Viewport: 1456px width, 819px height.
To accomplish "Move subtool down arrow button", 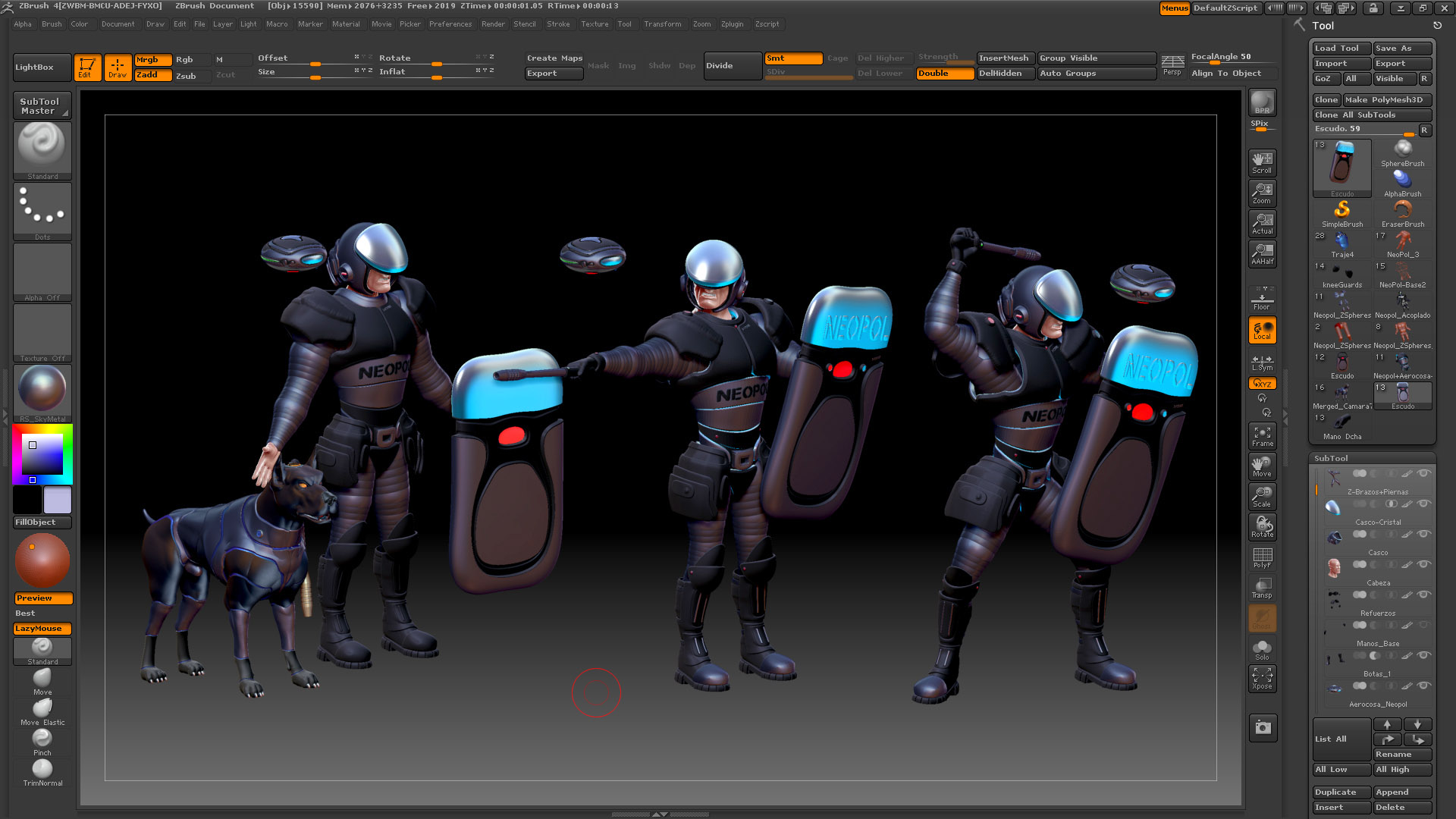I will pos(1417,724).
